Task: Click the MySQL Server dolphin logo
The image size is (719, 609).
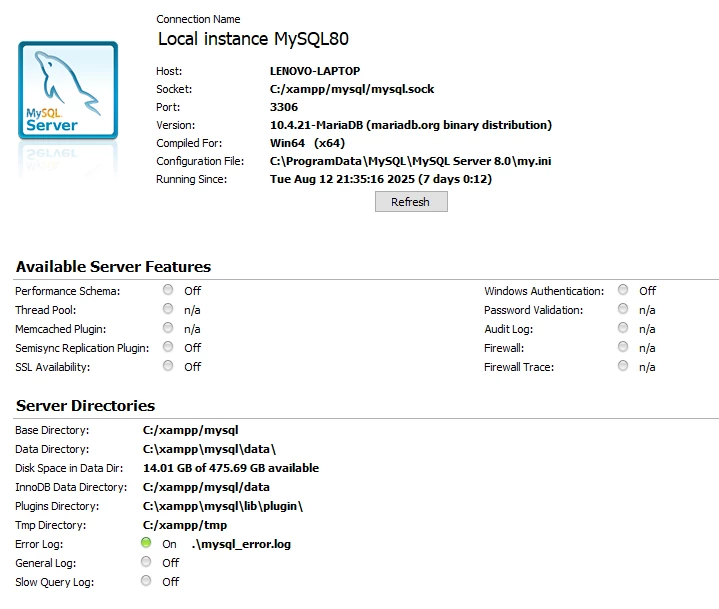Action: click(x=68, y=90)
